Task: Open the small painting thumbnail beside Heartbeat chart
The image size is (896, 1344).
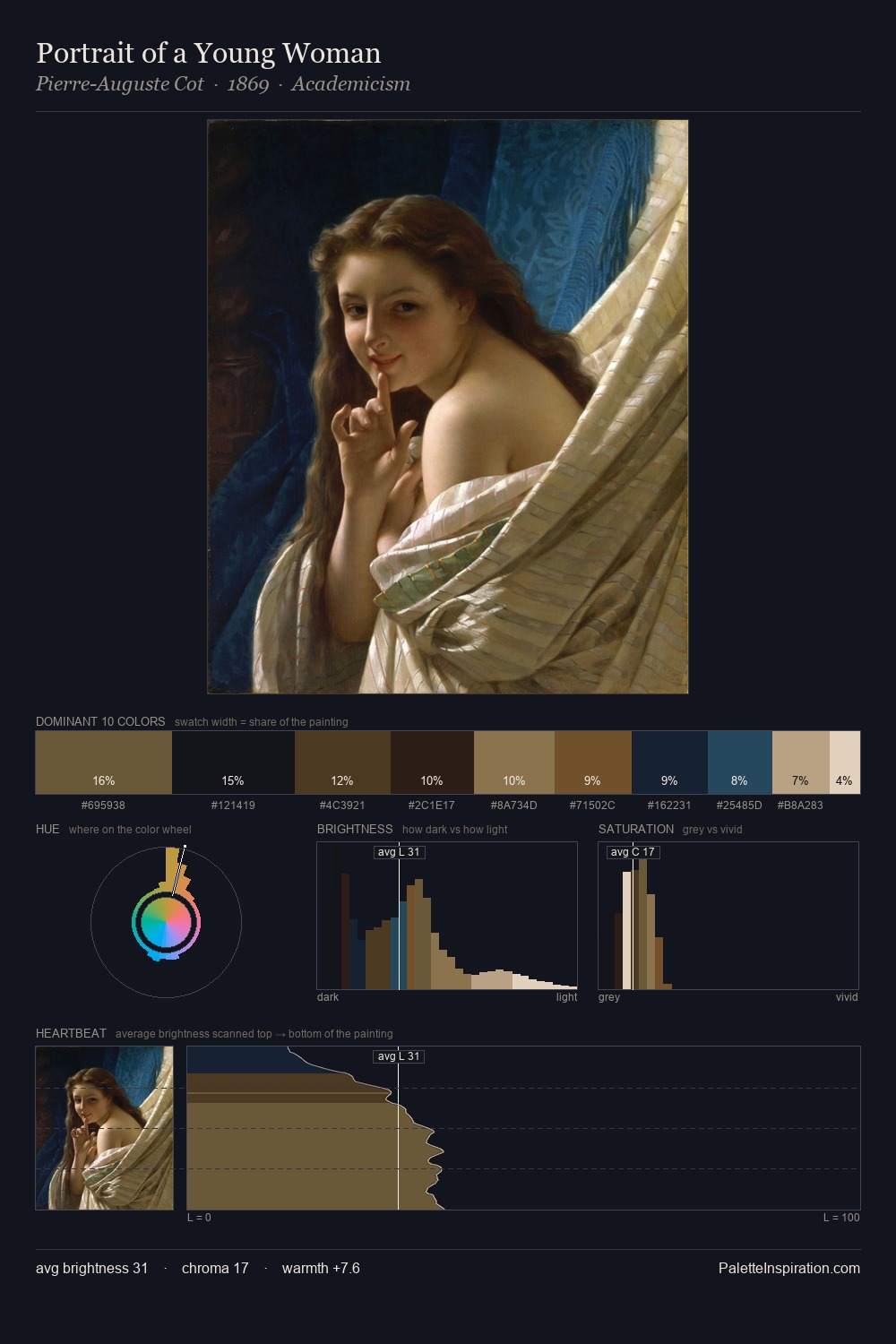Action: pos(104,1128)
